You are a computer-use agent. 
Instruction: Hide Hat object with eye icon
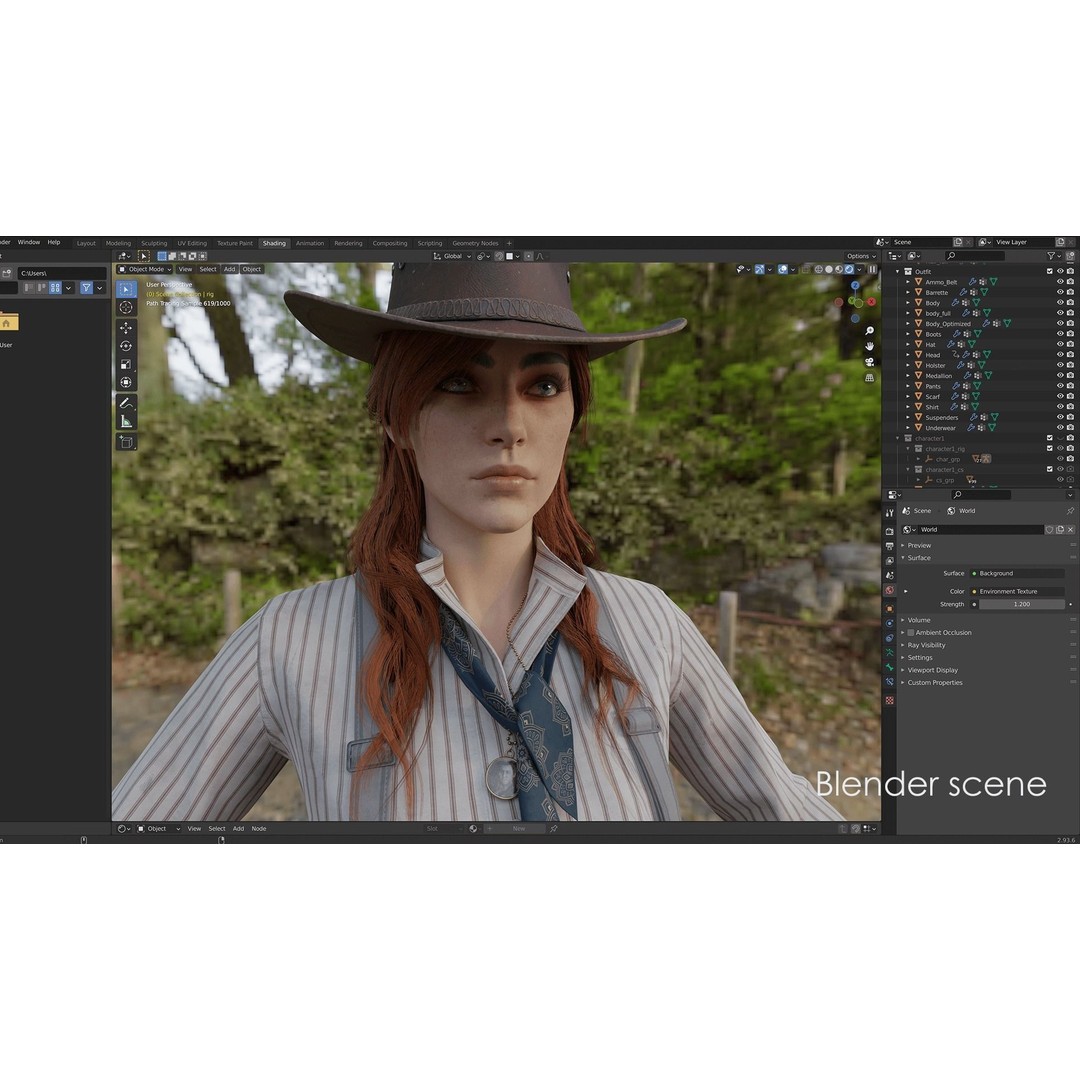tap(1060, 344)
